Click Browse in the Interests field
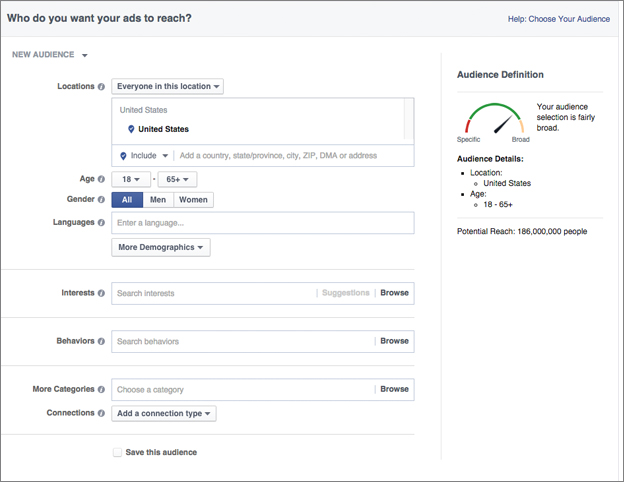Image resolution: width=624 pixels, height=482 pixels. coord(394,293)
